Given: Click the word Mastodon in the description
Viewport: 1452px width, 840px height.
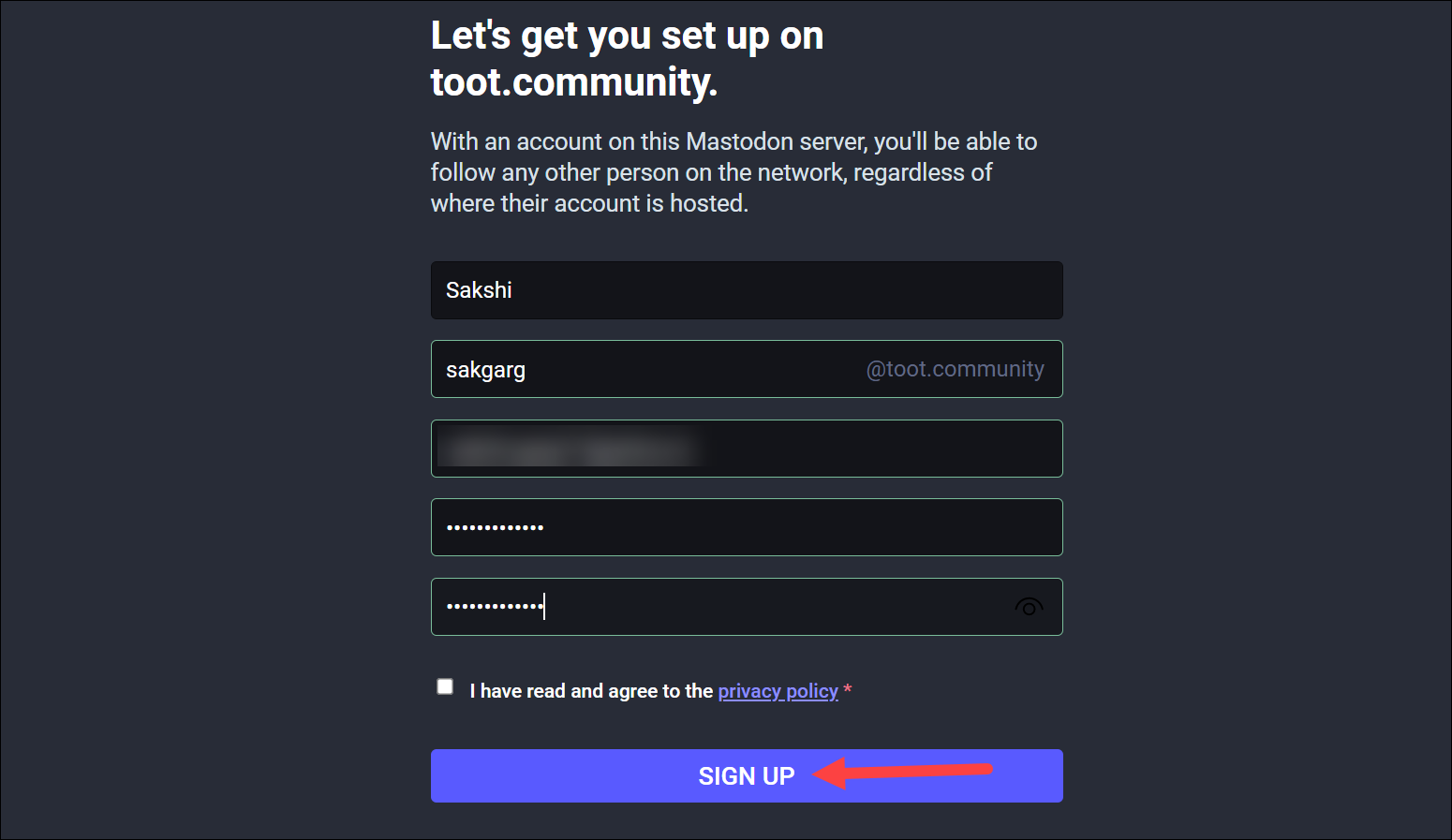Looking at the screenshot, I should tap(739, 141).
